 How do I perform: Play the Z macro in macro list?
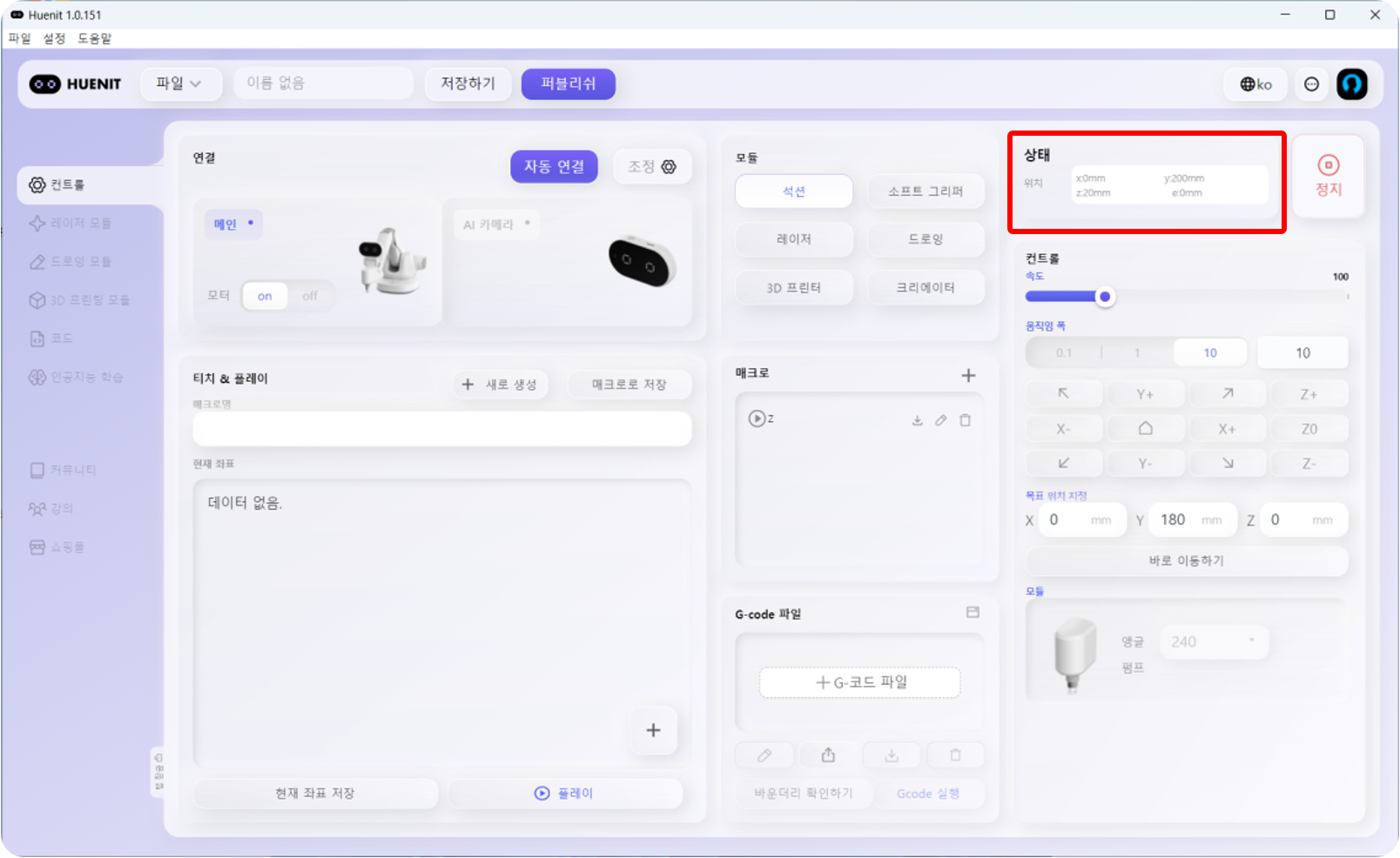[757, 419]
